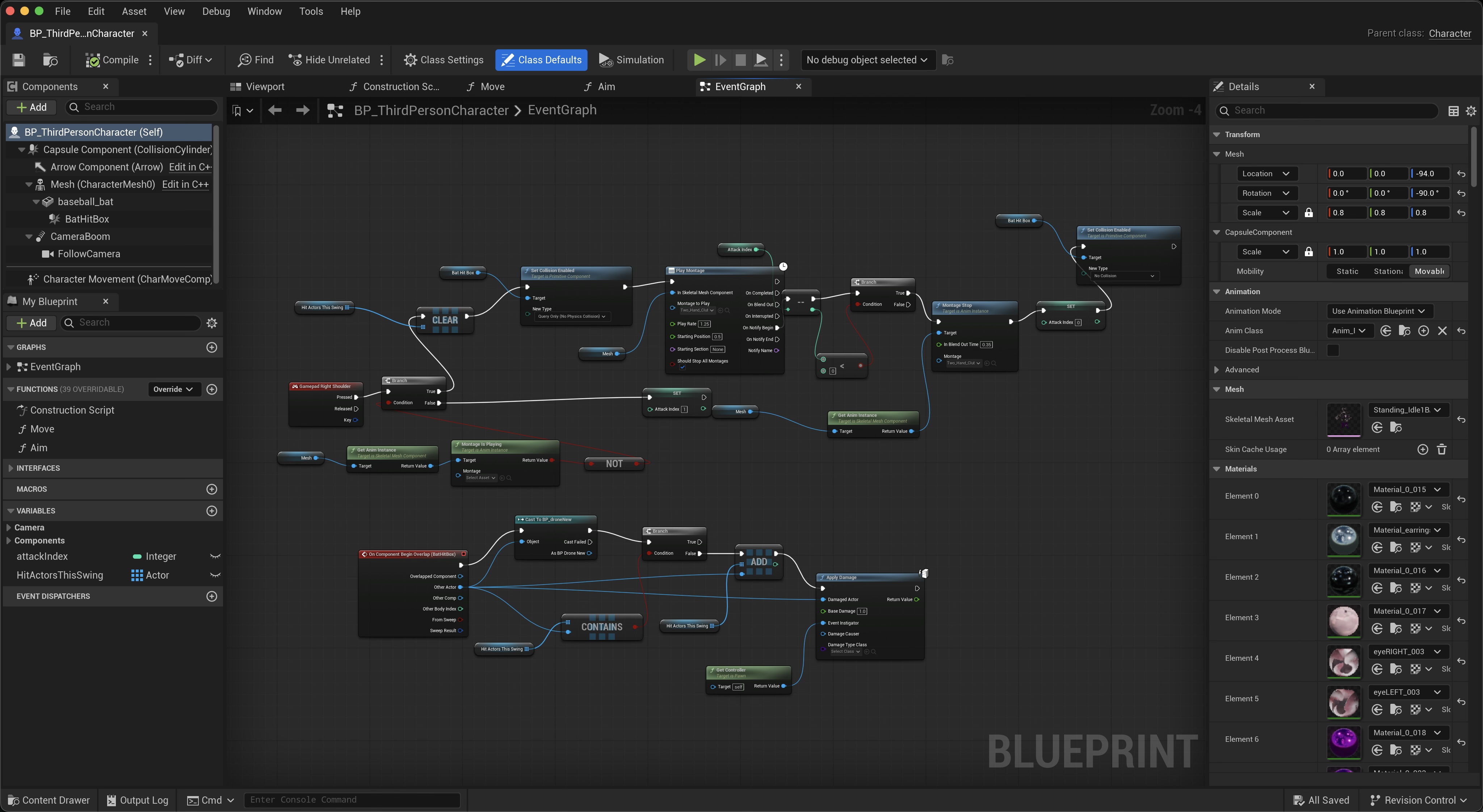This screenshot has height=812, width=1483.
Task: Switch to the Aim graph tab
Action: click(x=600, y=87)
